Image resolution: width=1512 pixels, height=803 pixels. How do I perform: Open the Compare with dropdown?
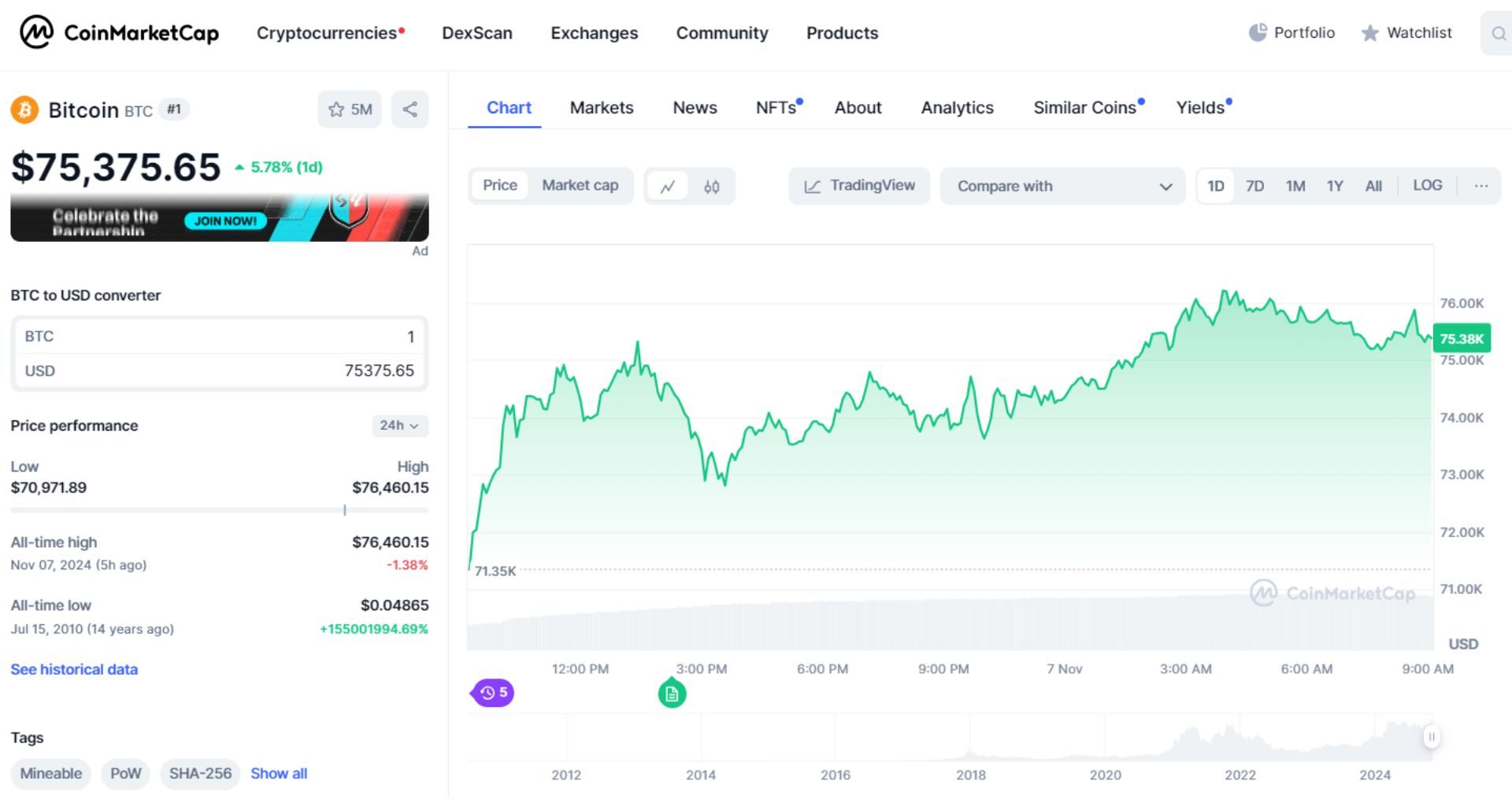1062,186
